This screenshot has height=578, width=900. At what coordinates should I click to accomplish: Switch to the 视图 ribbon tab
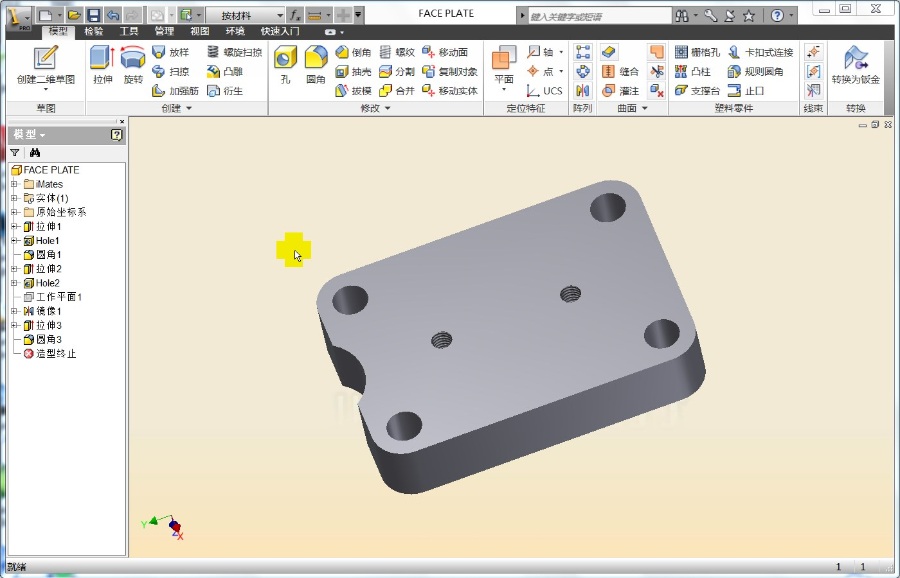[200, 31]
